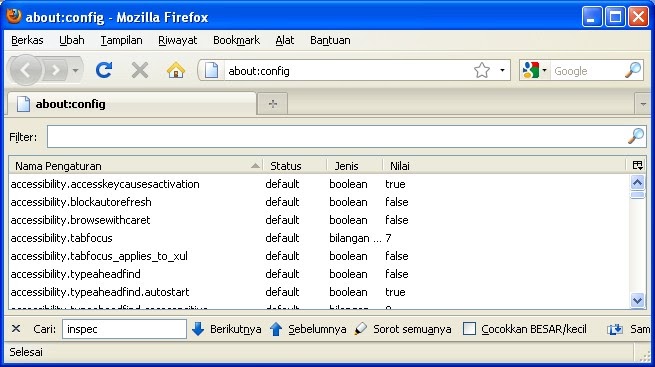Click the Google search engine icon
The image size is (655, 367).
(x=531, y=70)
